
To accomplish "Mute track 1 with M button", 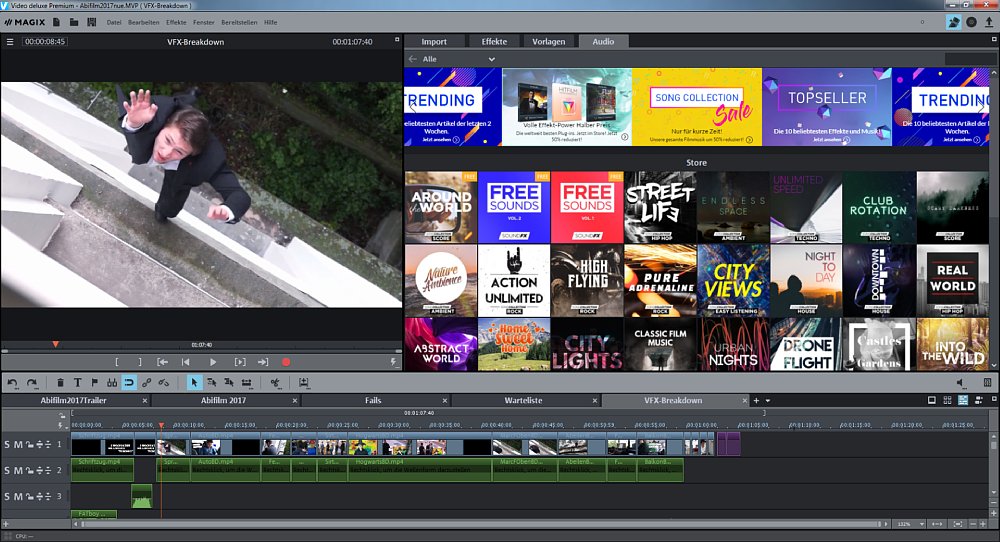I will tap(18, 444).
